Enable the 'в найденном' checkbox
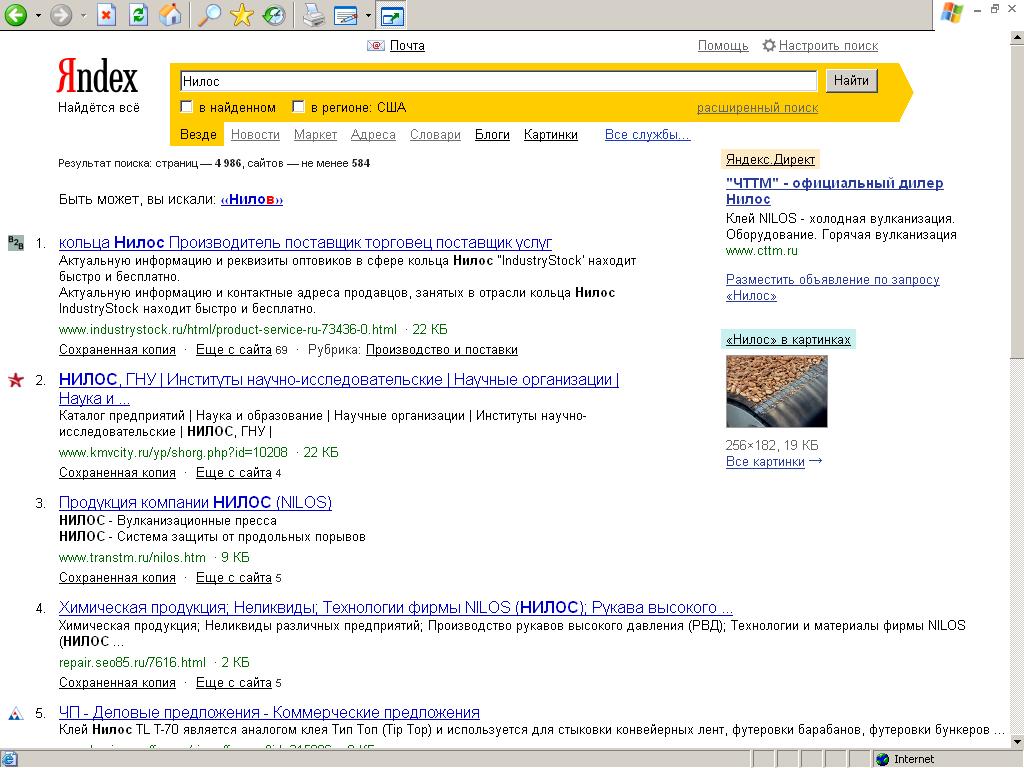1024x768 pixels. [186, 106]
